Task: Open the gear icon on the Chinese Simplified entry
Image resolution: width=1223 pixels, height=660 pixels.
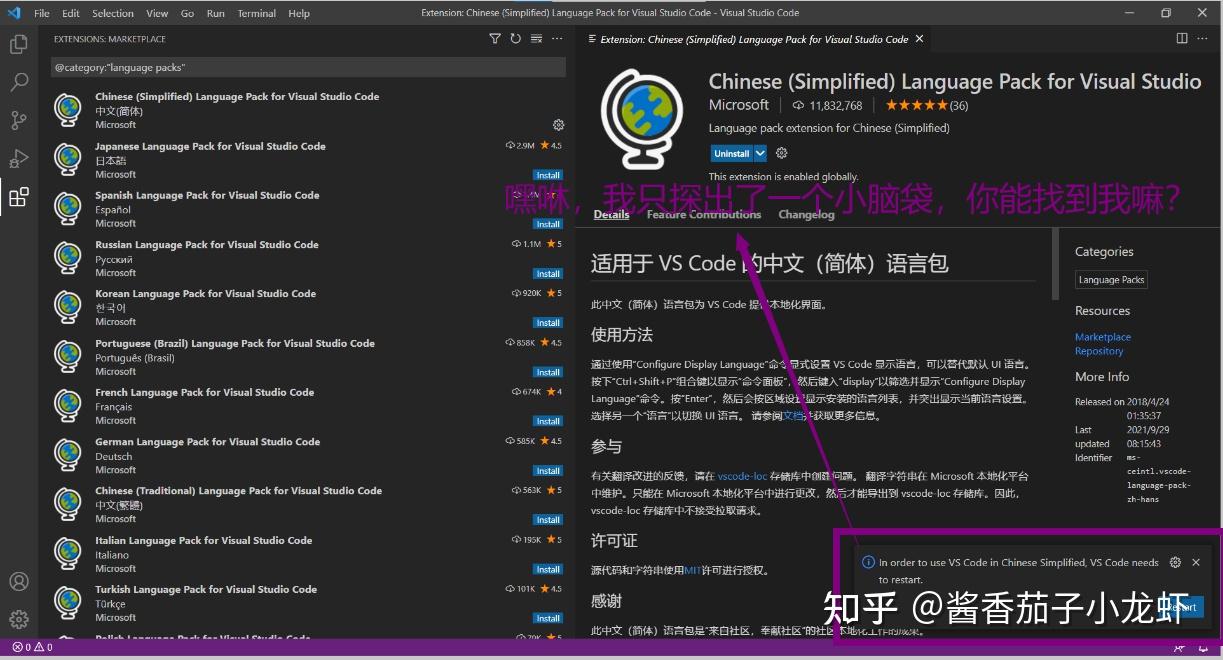Action: [x=558, y=124]
